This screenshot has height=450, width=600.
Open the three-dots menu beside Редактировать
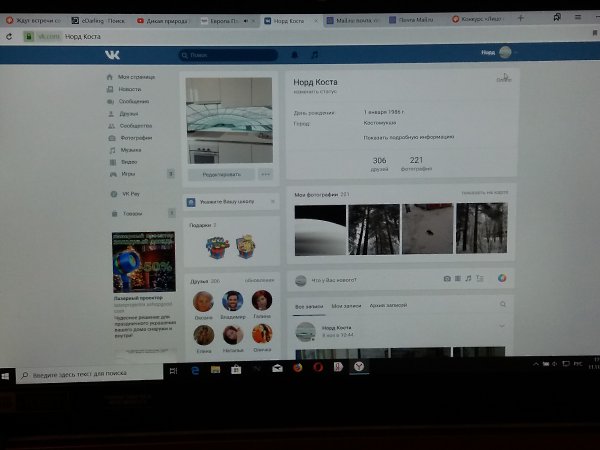coord(265,174)
